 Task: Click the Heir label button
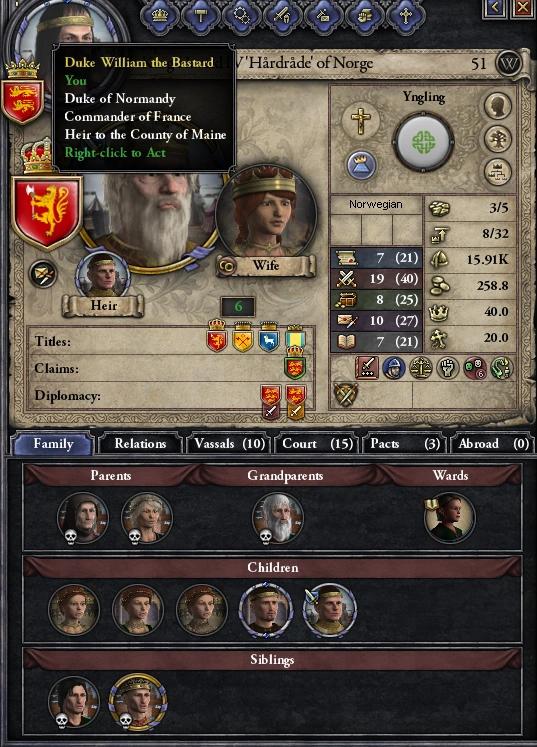(x=103, y=305)
